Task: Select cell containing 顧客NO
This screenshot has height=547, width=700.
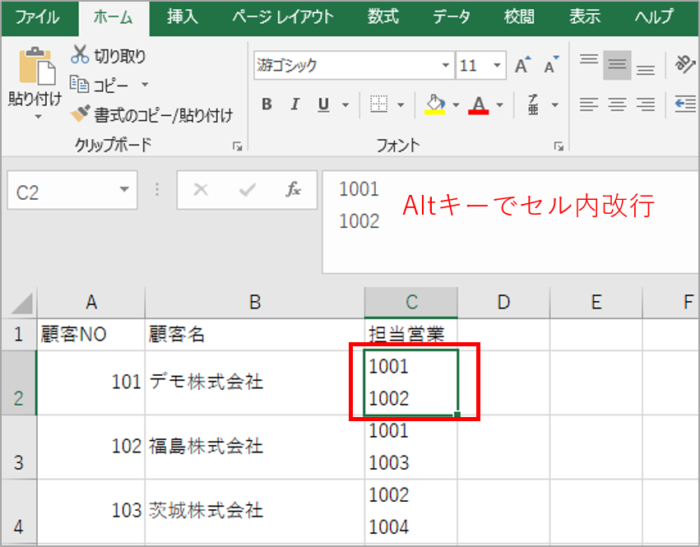Action: pos(91,334)
